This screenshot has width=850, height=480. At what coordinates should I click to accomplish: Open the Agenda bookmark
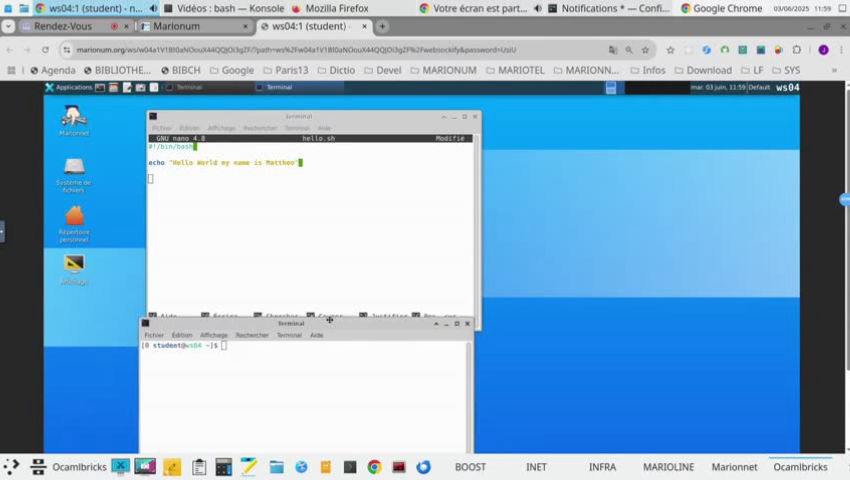coord(53,71)
